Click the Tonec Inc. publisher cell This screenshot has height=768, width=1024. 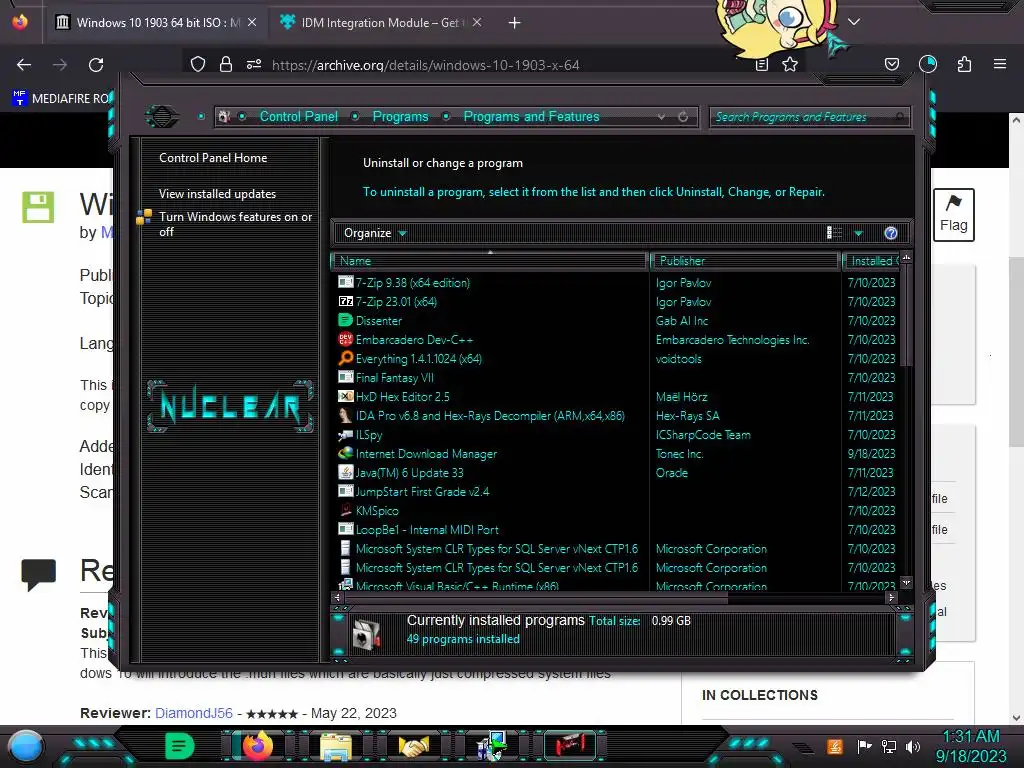tap(679, 453)
